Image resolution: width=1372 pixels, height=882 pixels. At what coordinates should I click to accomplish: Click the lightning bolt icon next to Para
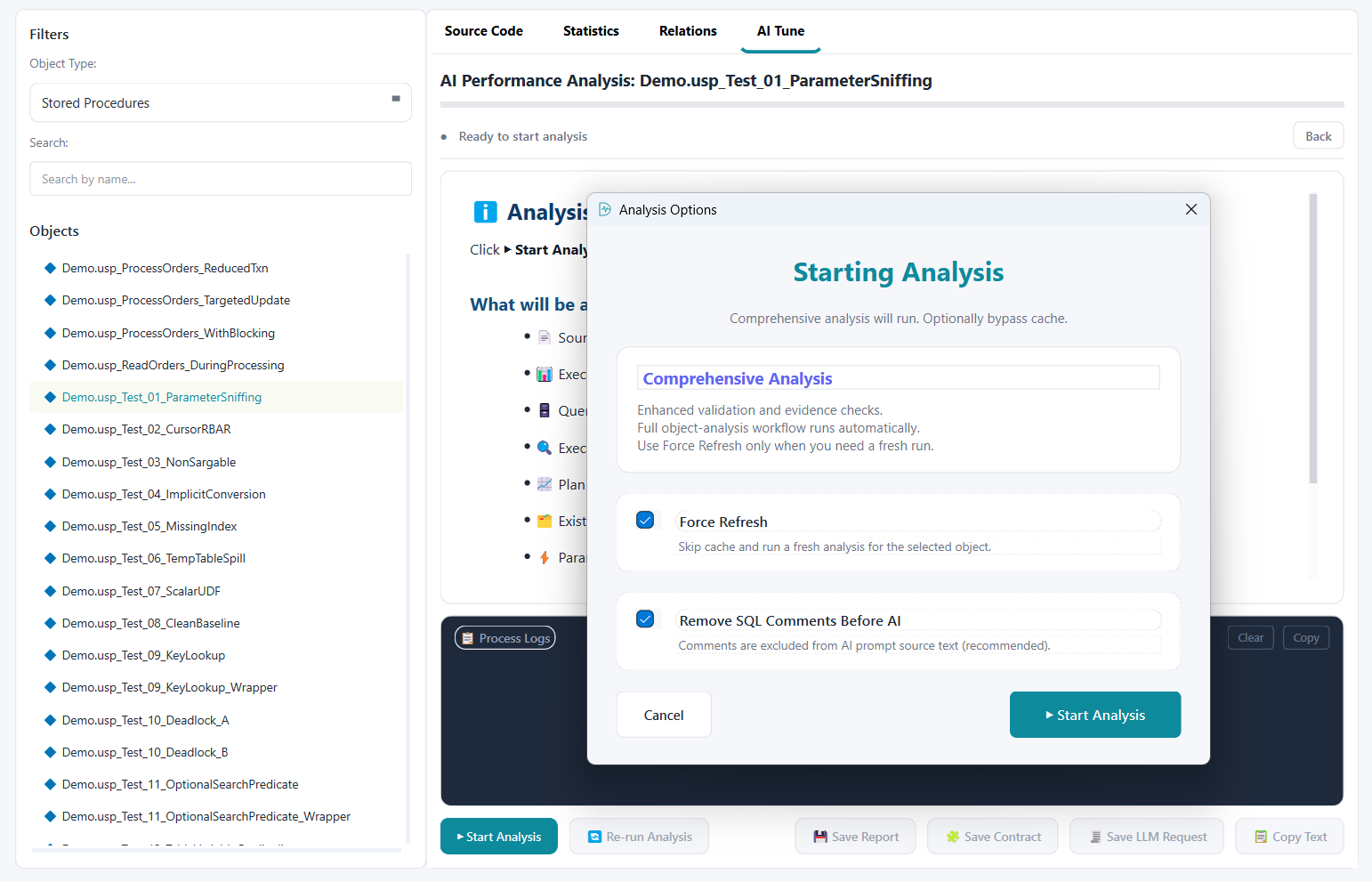coord(545,557)
